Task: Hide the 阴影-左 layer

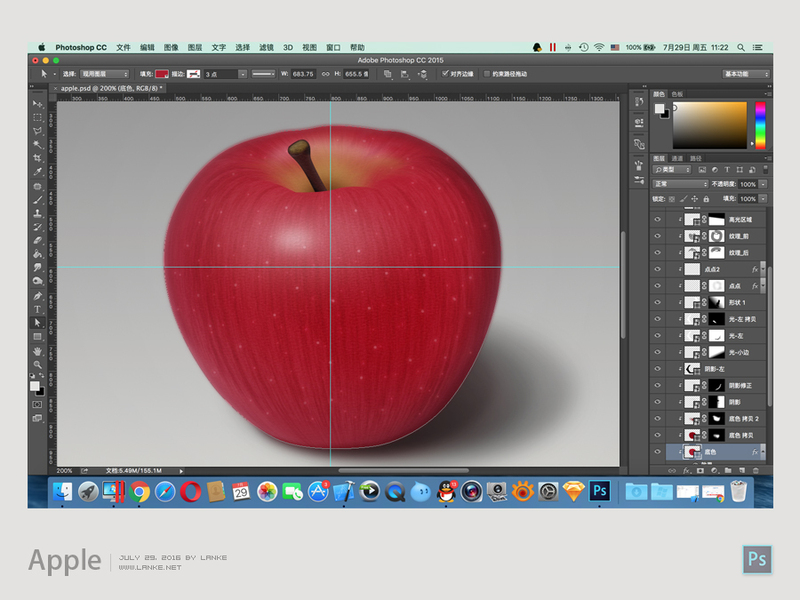Action: [x=657, y=368]
